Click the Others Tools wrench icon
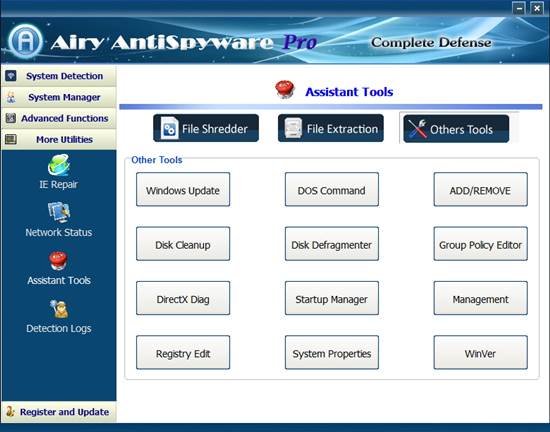The height and width of the screenshot is (432, 550). 417,129
